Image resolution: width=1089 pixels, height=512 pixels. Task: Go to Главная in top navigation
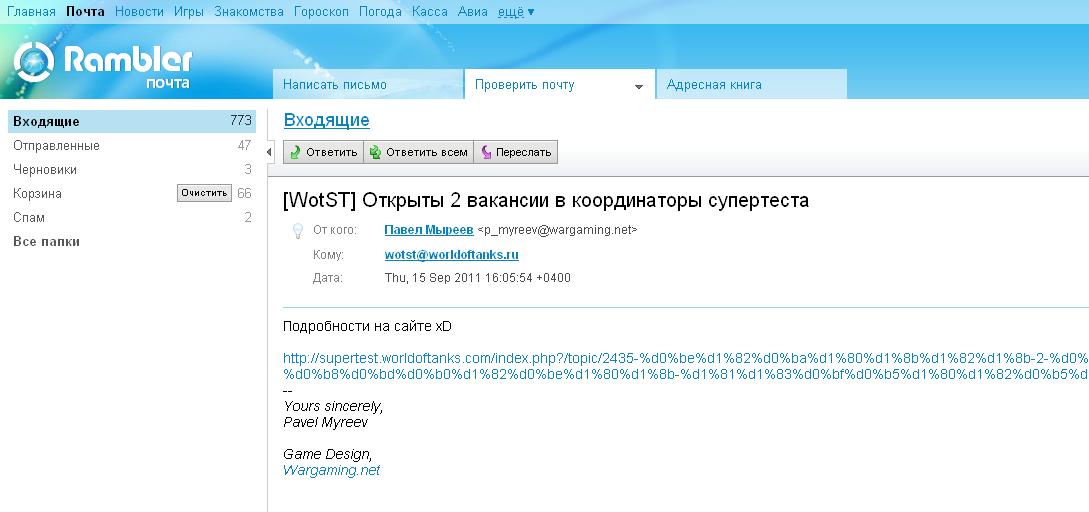[31, 12]
